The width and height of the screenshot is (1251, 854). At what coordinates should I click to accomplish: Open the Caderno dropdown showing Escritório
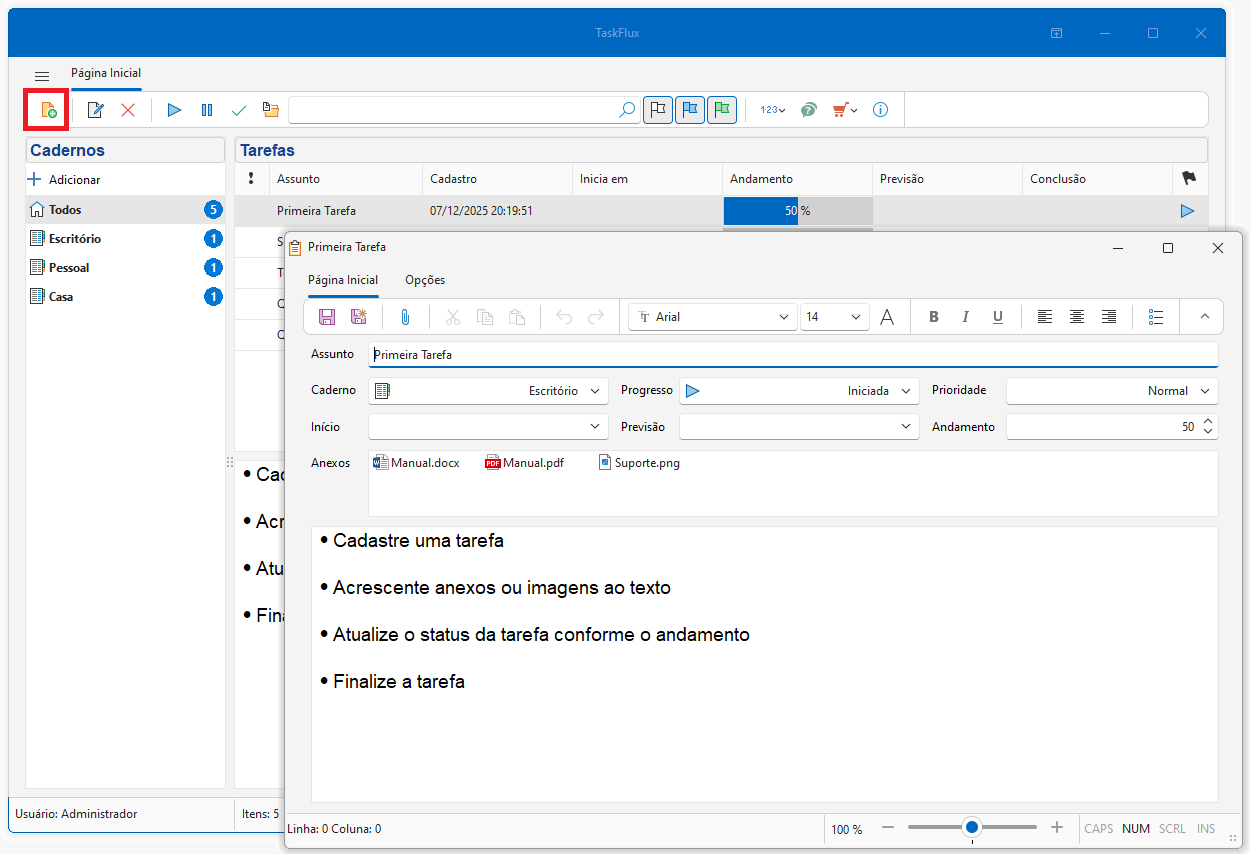point(488,391)
